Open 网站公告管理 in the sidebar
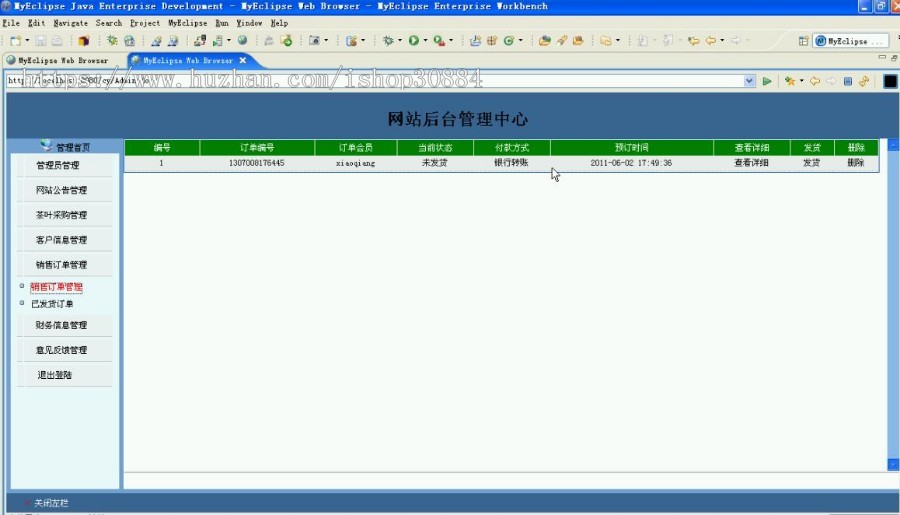 click(x=61, y=190)
